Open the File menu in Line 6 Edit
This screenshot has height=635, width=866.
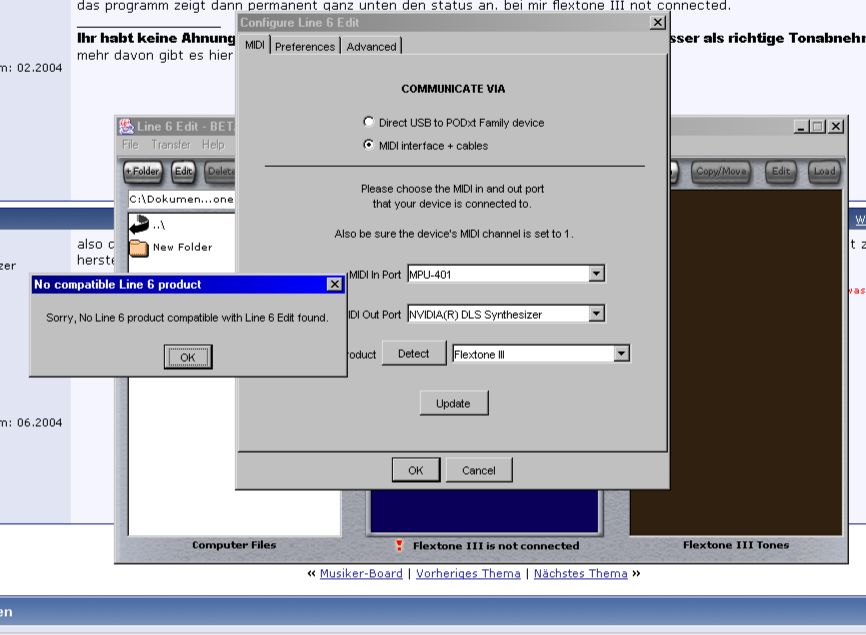130,145
